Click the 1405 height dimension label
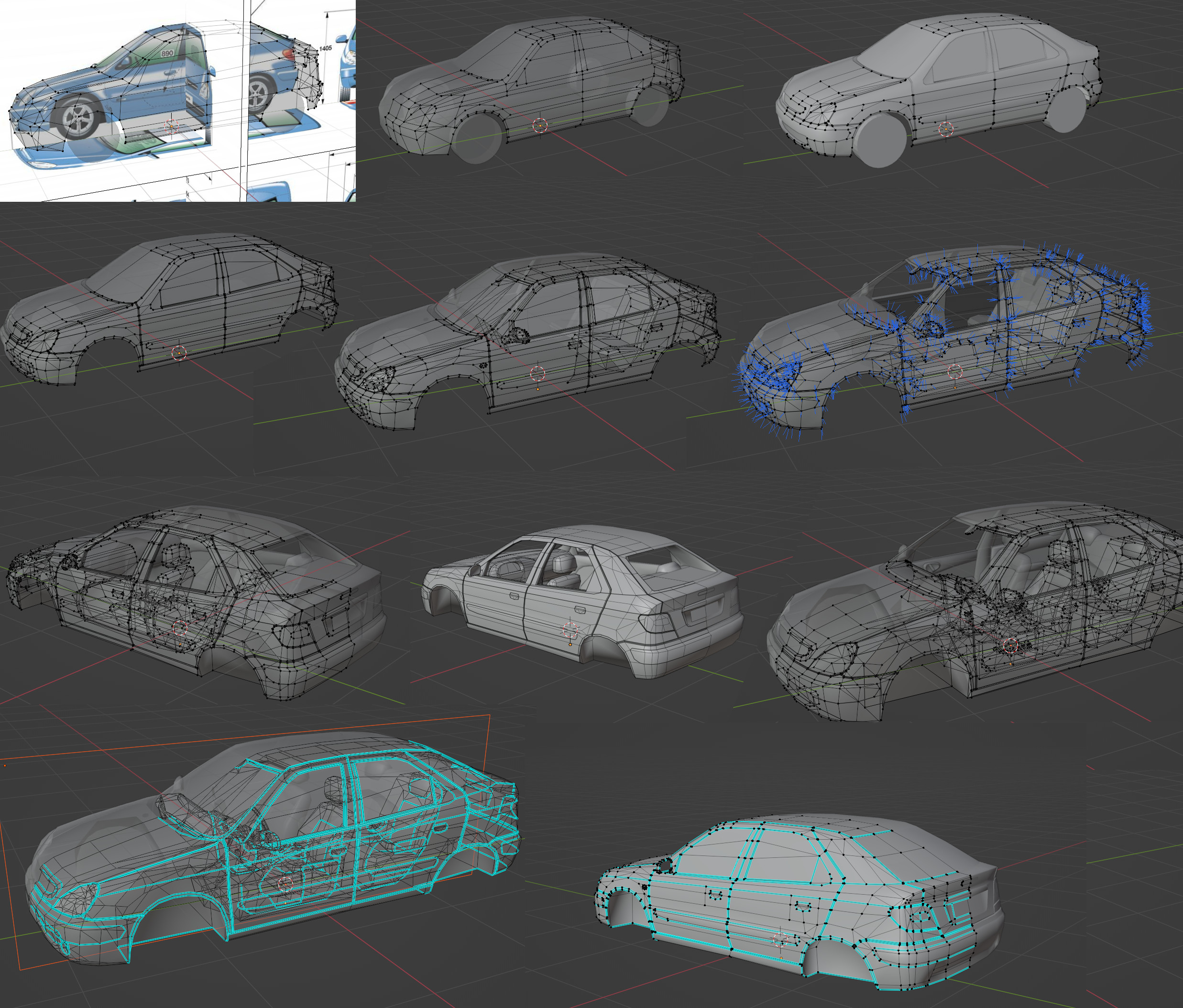This screenshot has height=1008, width=1183. [326, 49]
